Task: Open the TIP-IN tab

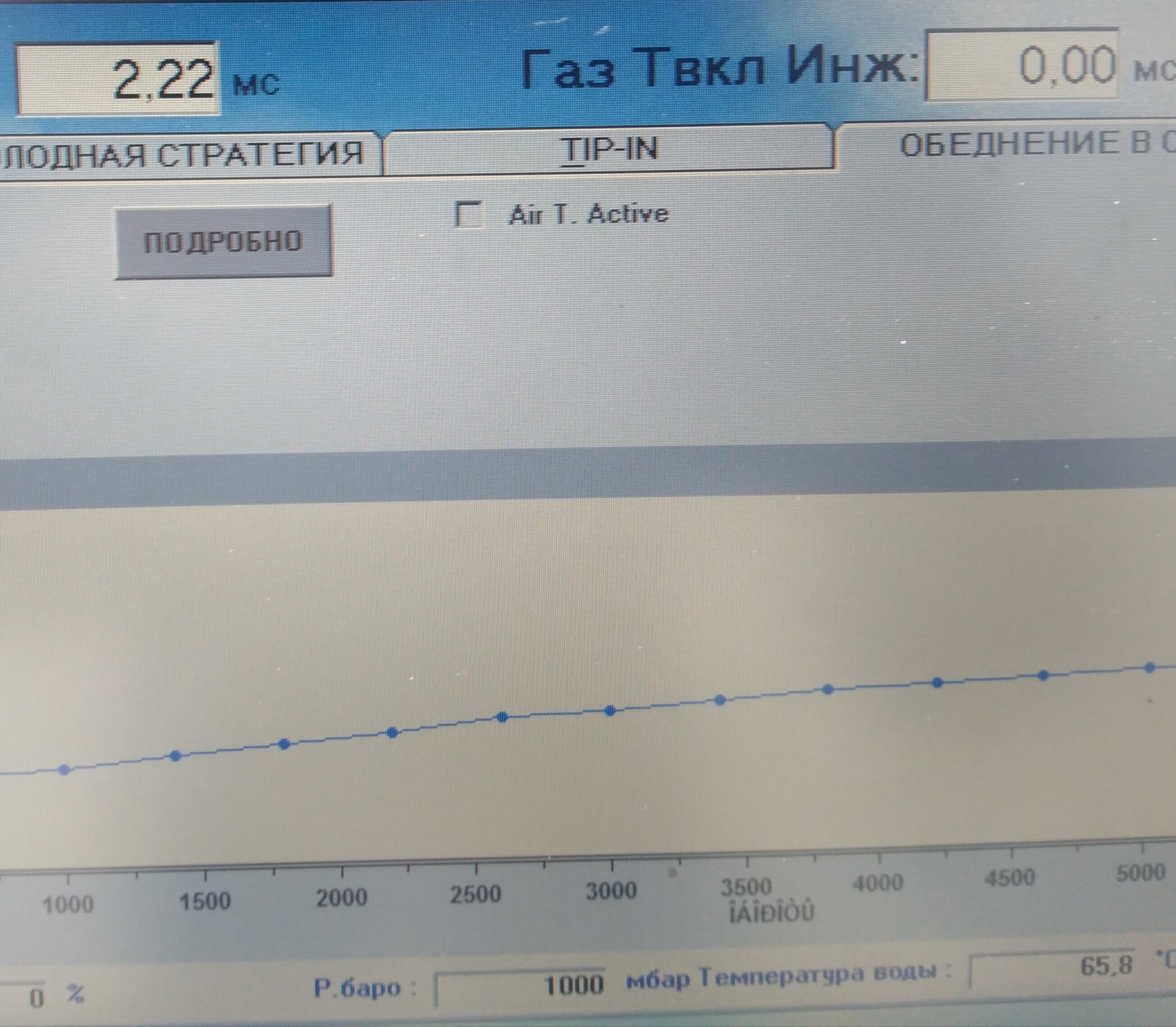Action: click(608, 150)
